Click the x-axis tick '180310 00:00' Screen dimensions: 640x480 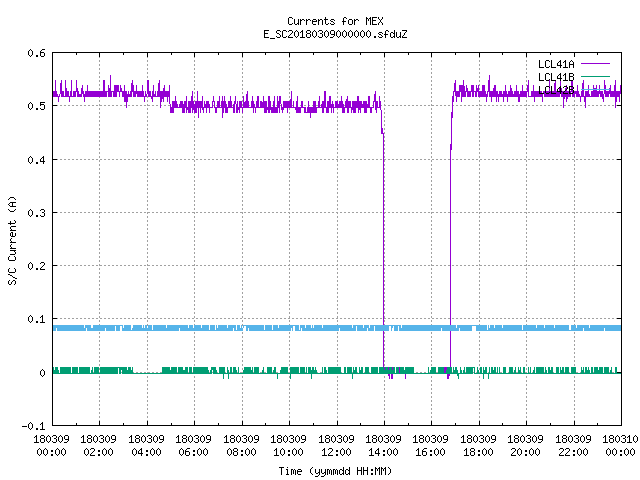coord(620,446)
